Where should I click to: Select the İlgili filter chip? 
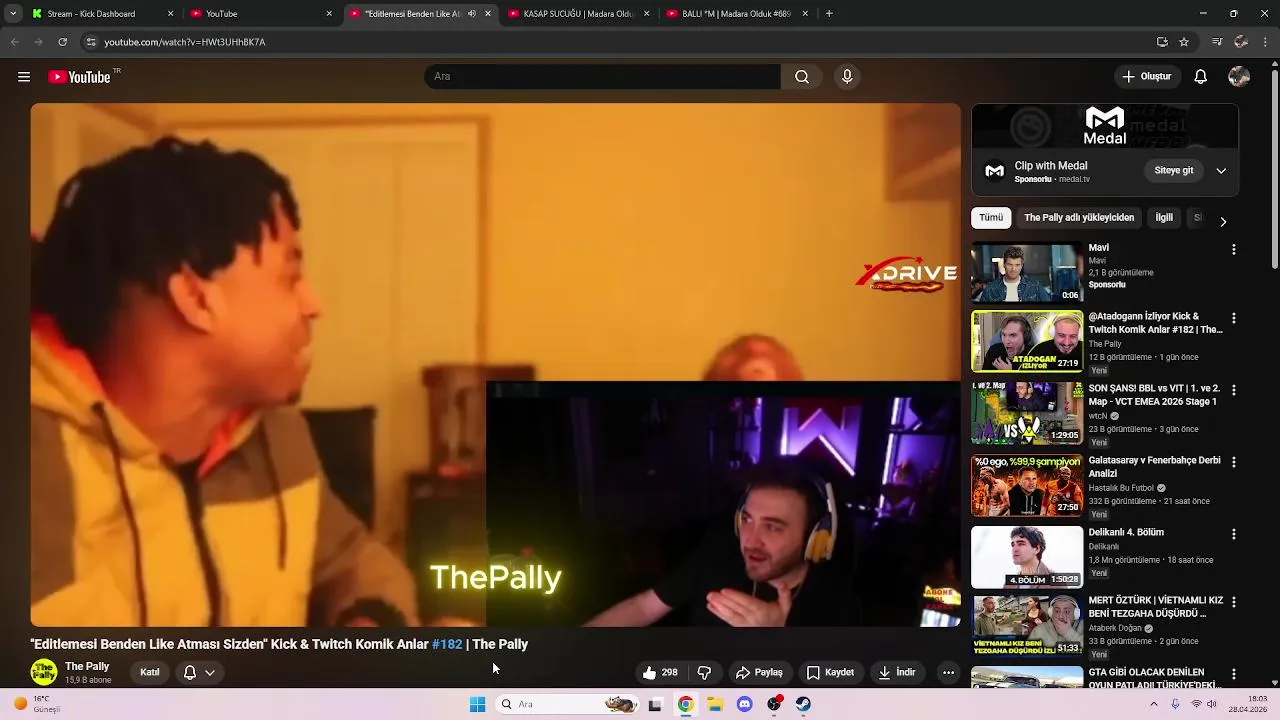click(1164, 218)
